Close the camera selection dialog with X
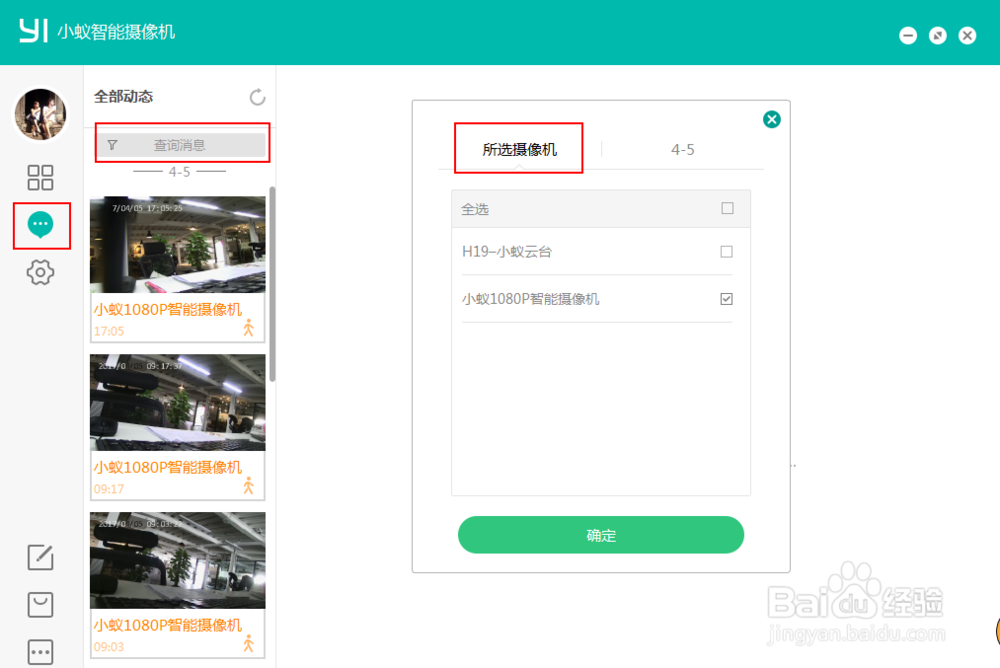 coord(771,118)
